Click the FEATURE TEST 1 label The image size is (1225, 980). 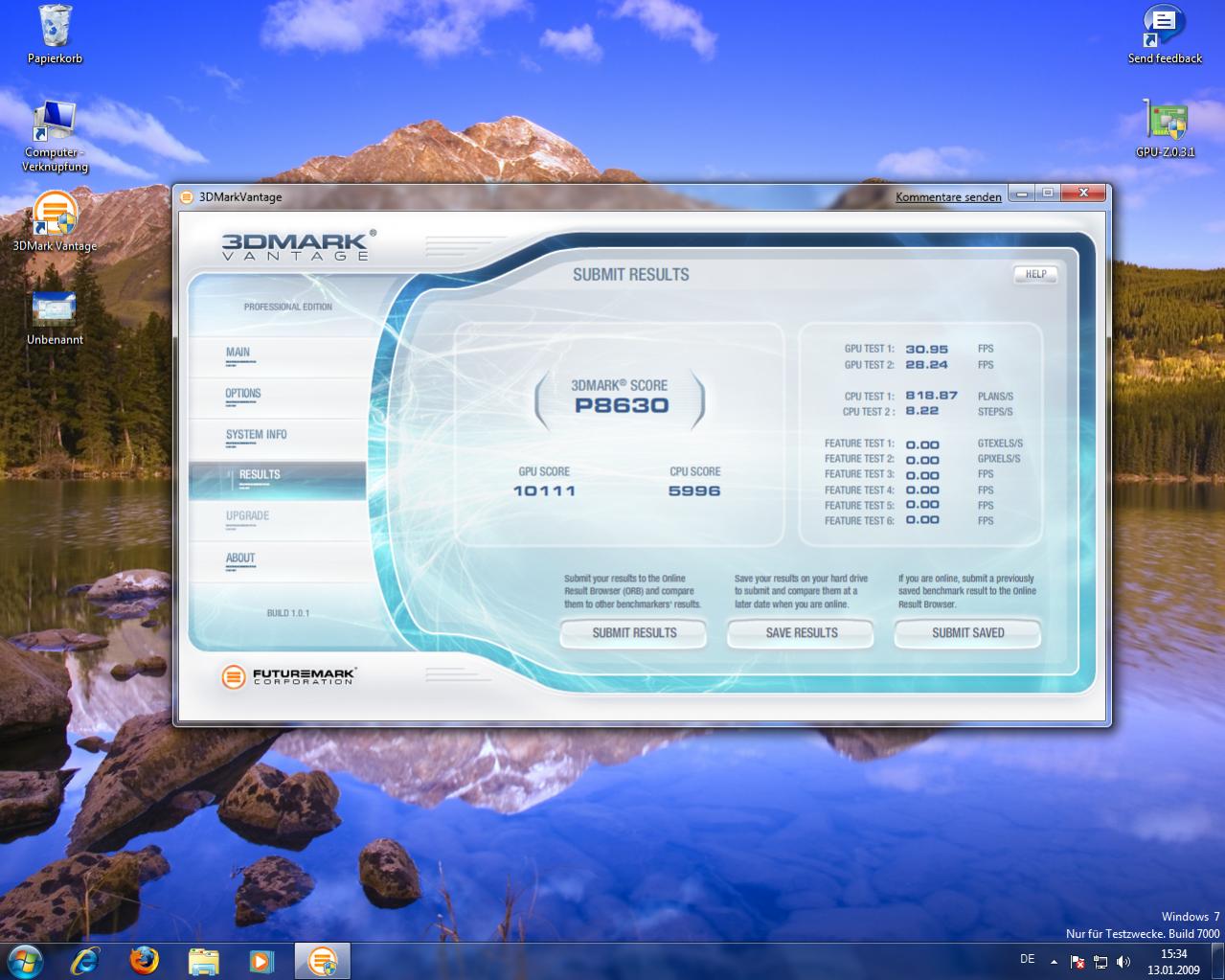[x=859, y=444]
